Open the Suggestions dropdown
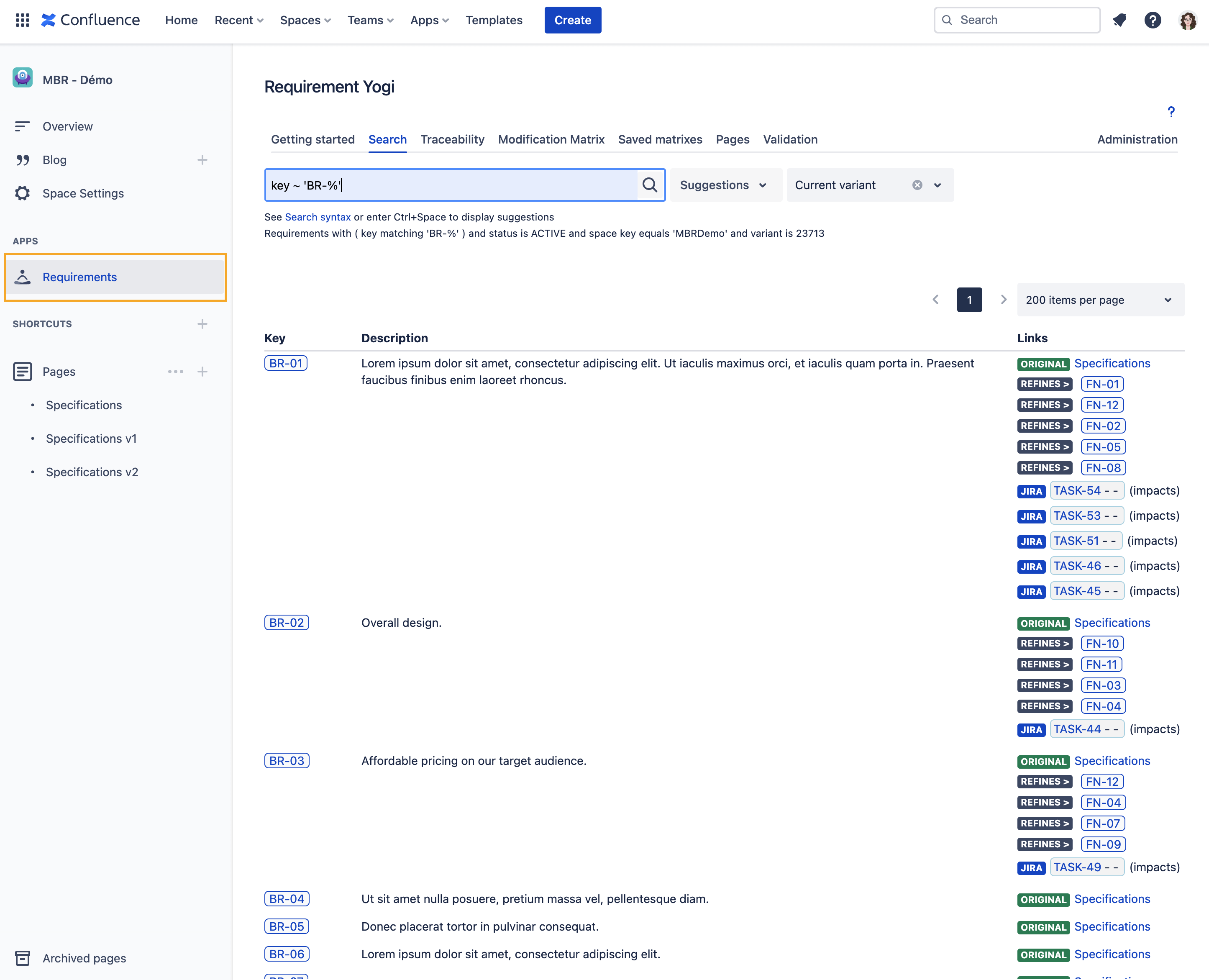1209x980 pixels. pos(725,185)
